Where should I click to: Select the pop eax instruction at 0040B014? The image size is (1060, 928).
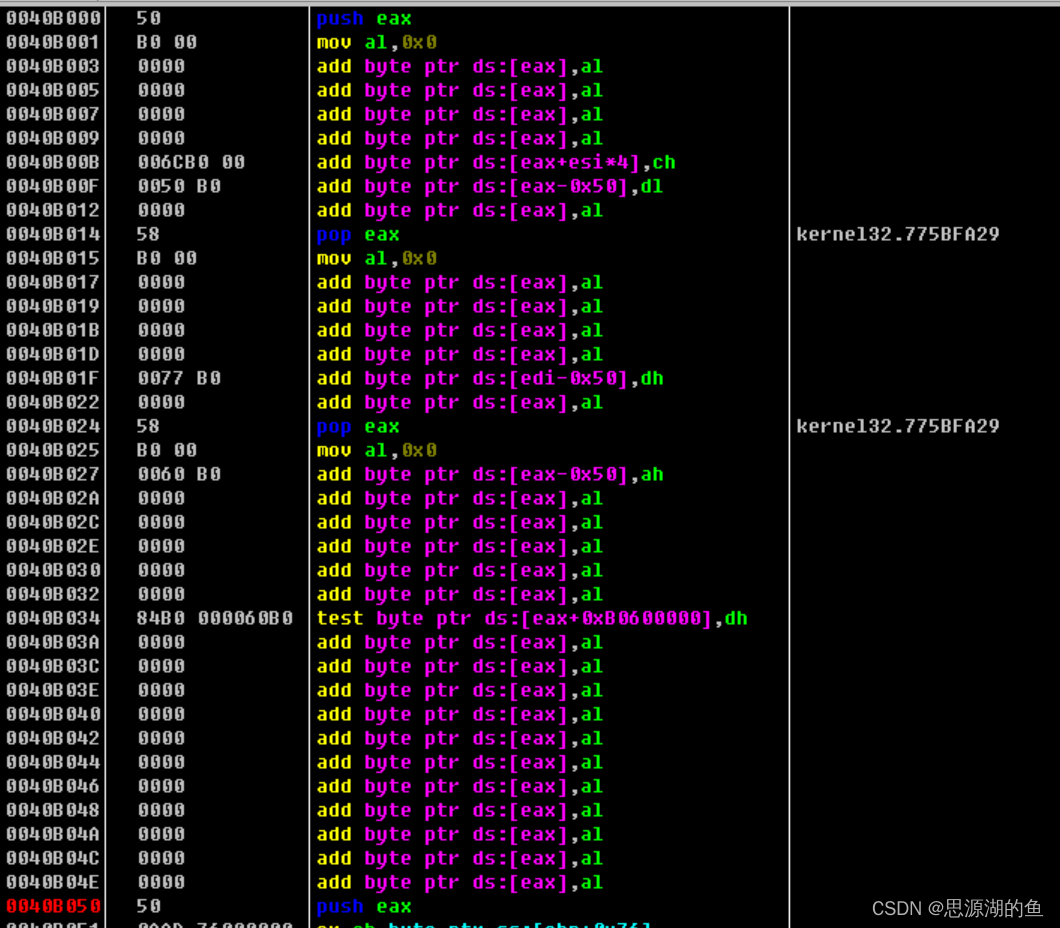358,235
